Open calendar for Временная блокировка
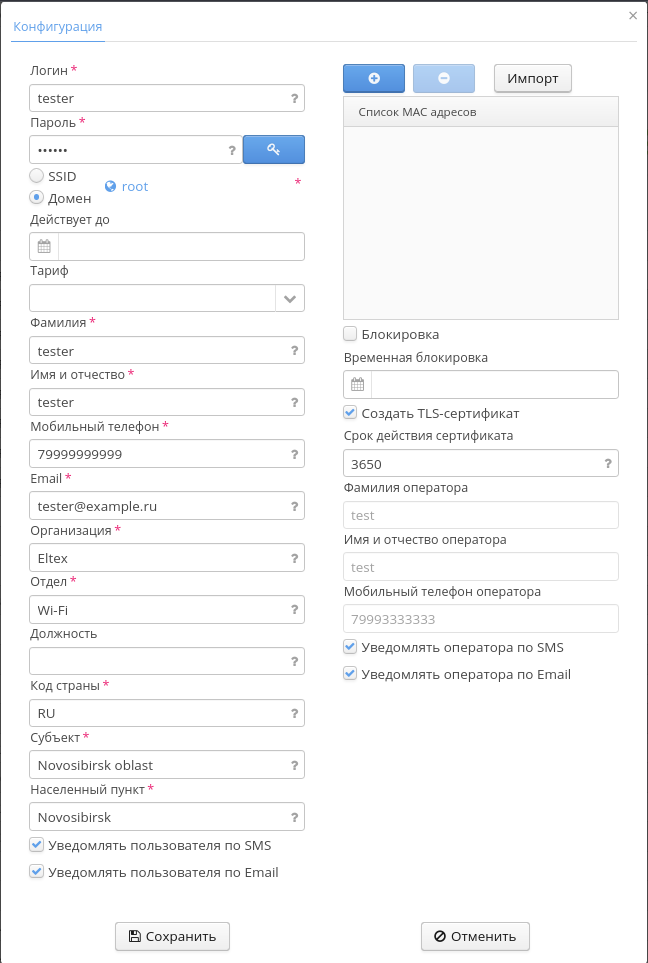The image size is (648, 963). click(358, 385)
